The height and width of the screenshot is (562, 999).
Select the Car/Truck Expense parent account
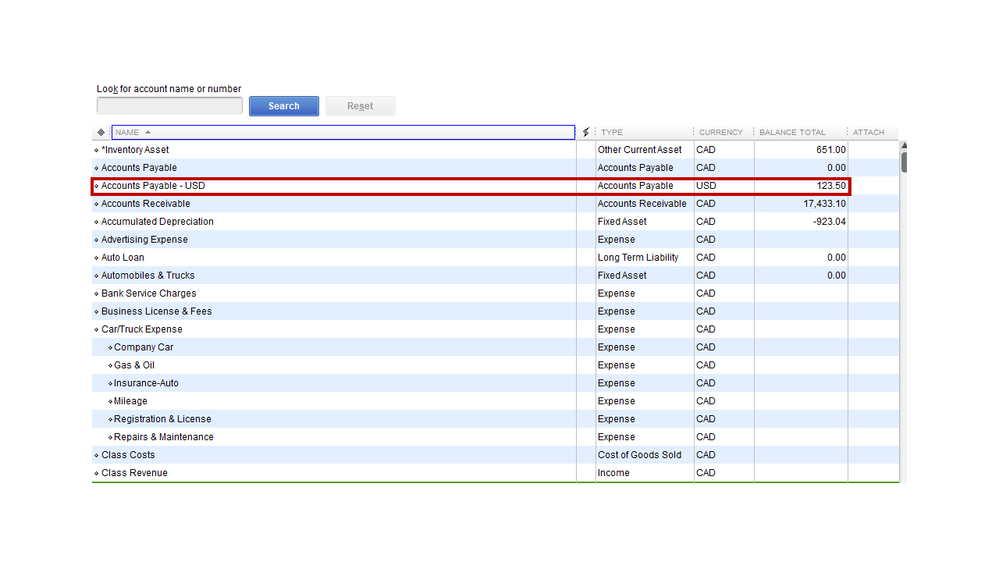496,329
